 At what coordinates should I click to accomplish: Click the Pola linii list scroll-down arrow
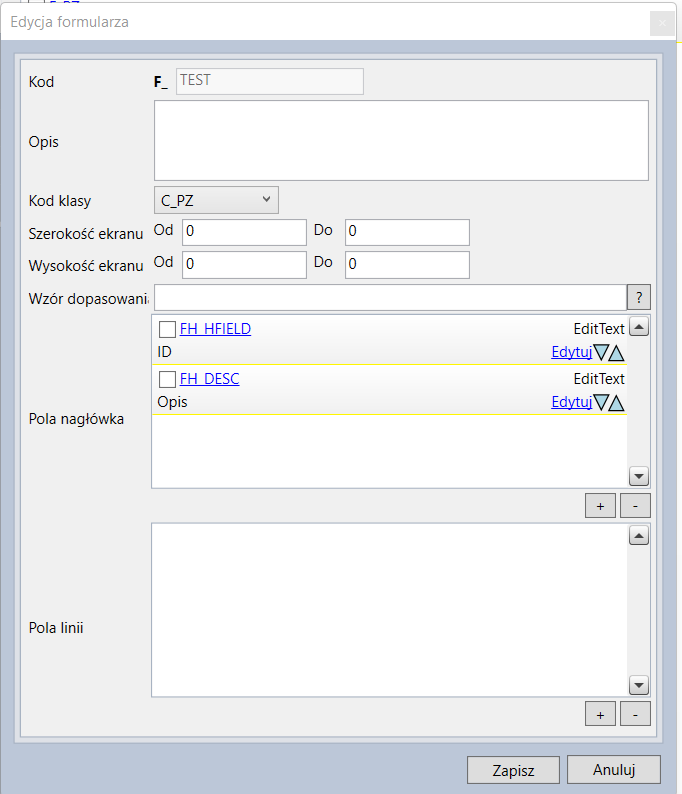point(639,685)
